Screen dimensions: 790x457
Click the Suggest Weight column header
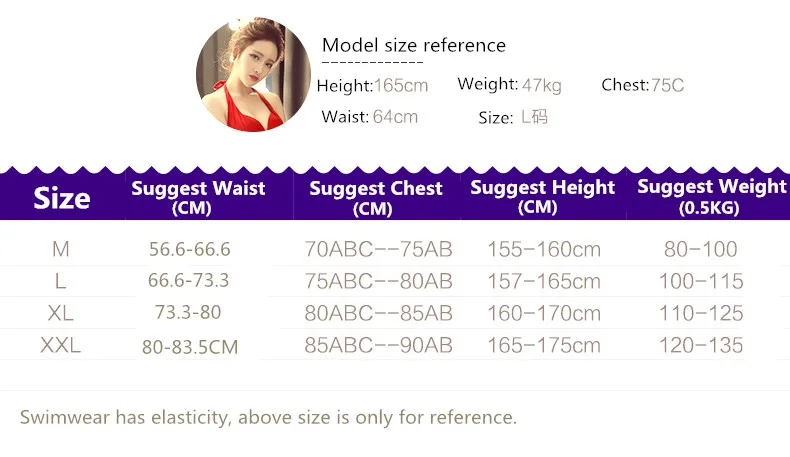tap(711, 196)
